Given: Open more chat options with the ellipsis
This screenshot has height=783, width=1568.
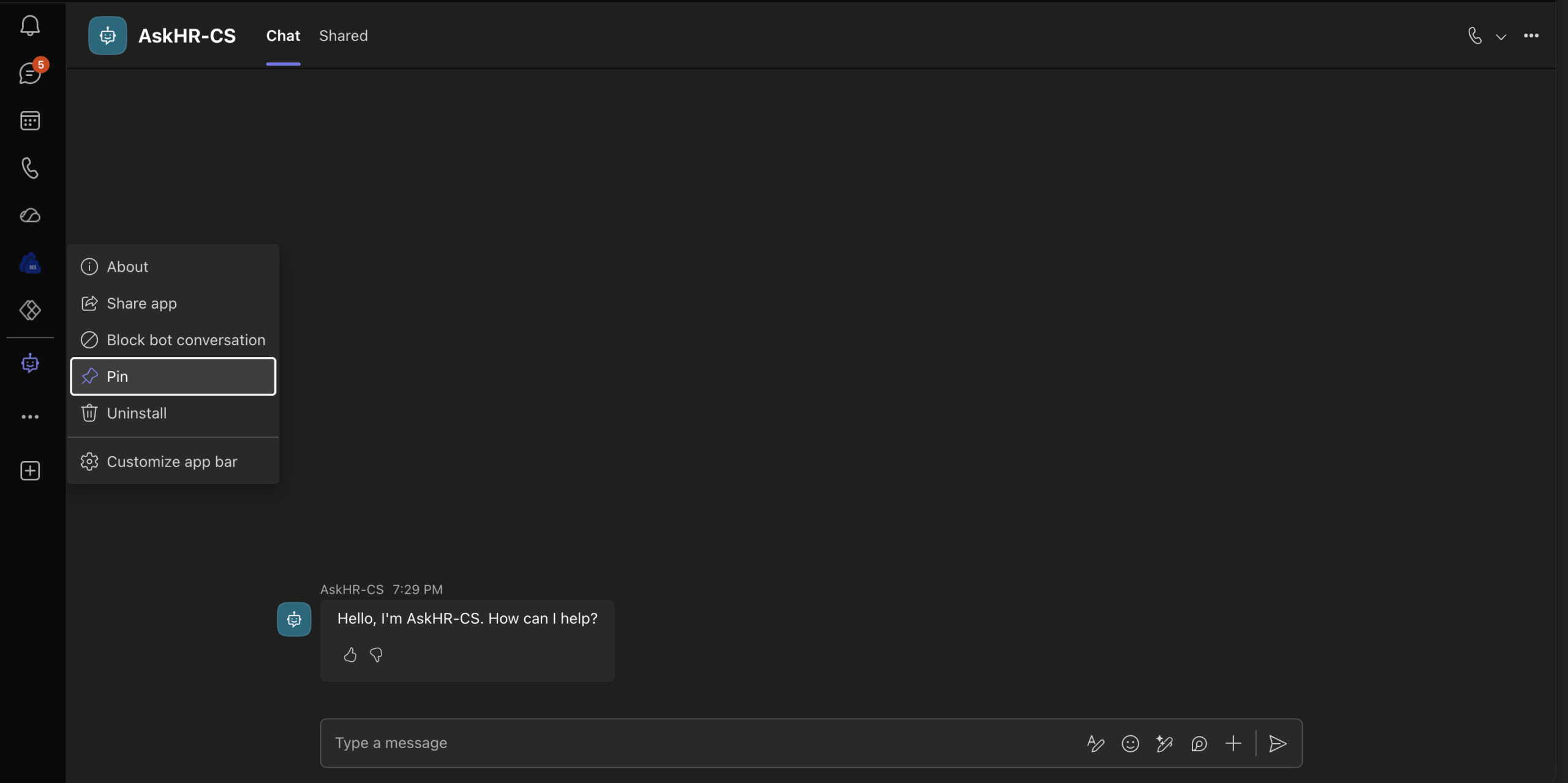Looking at the screenshot, I should [1532, 36].
